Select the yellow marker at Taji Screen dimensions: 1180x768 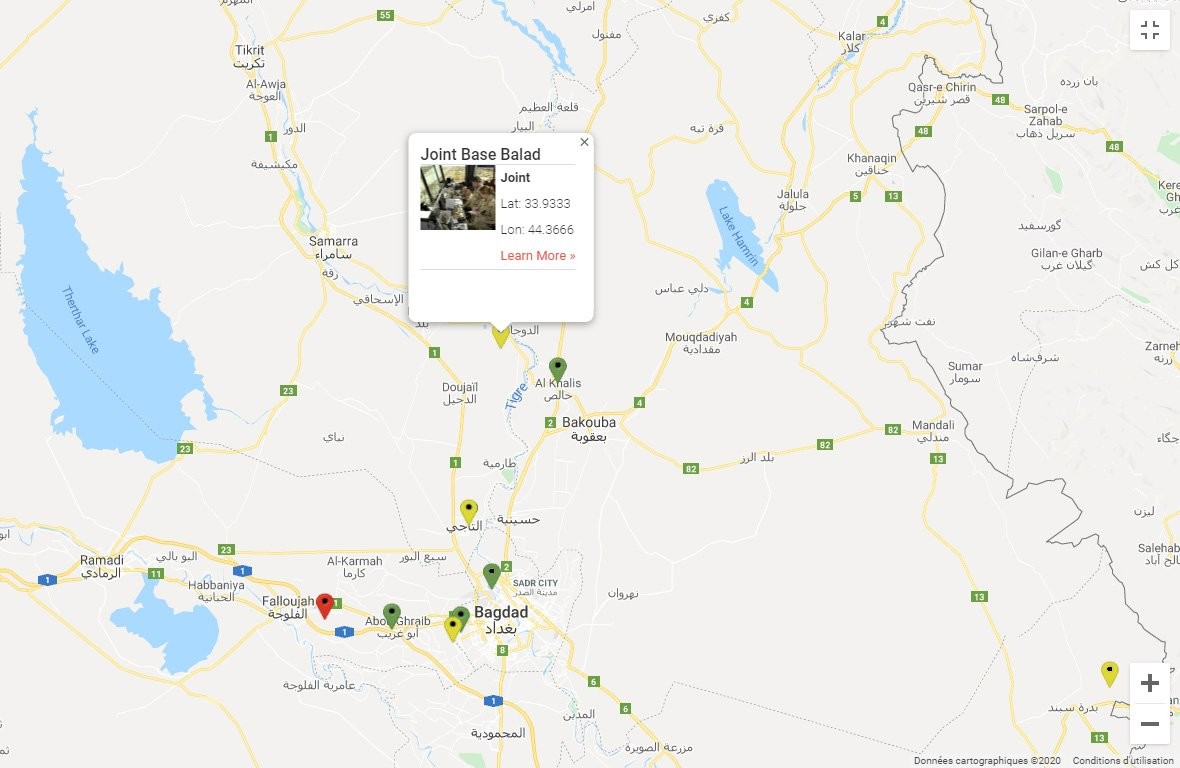(x=469, y=512)
